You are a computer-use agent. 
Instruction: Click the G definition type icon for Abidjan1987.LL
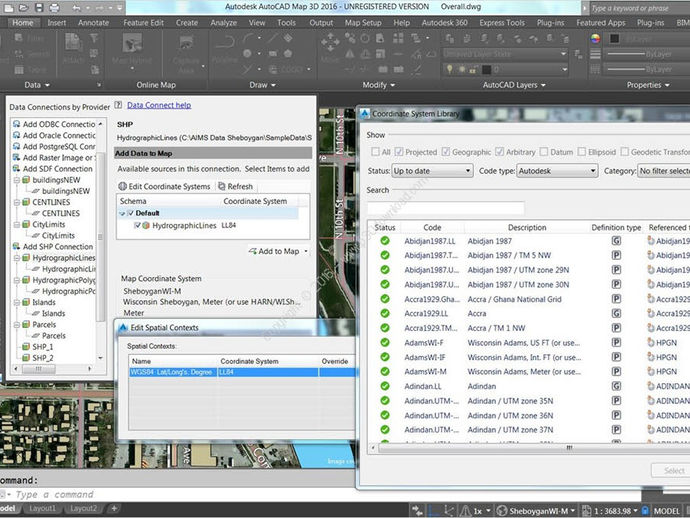pos(616,241)
